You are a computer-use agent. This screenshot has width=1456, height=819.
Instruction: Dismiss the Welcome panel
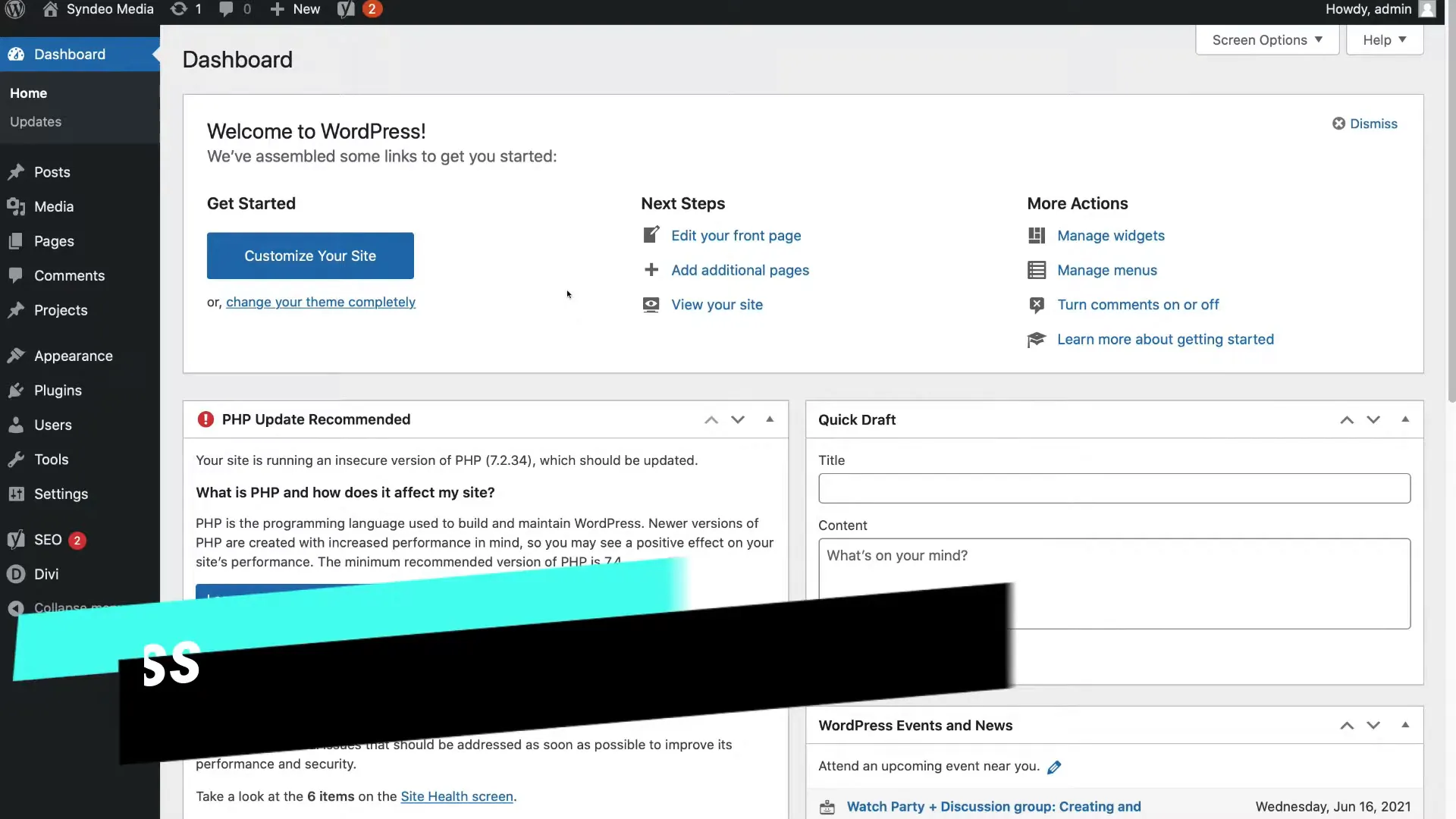pyautogui.click(x=1365, y=124)
